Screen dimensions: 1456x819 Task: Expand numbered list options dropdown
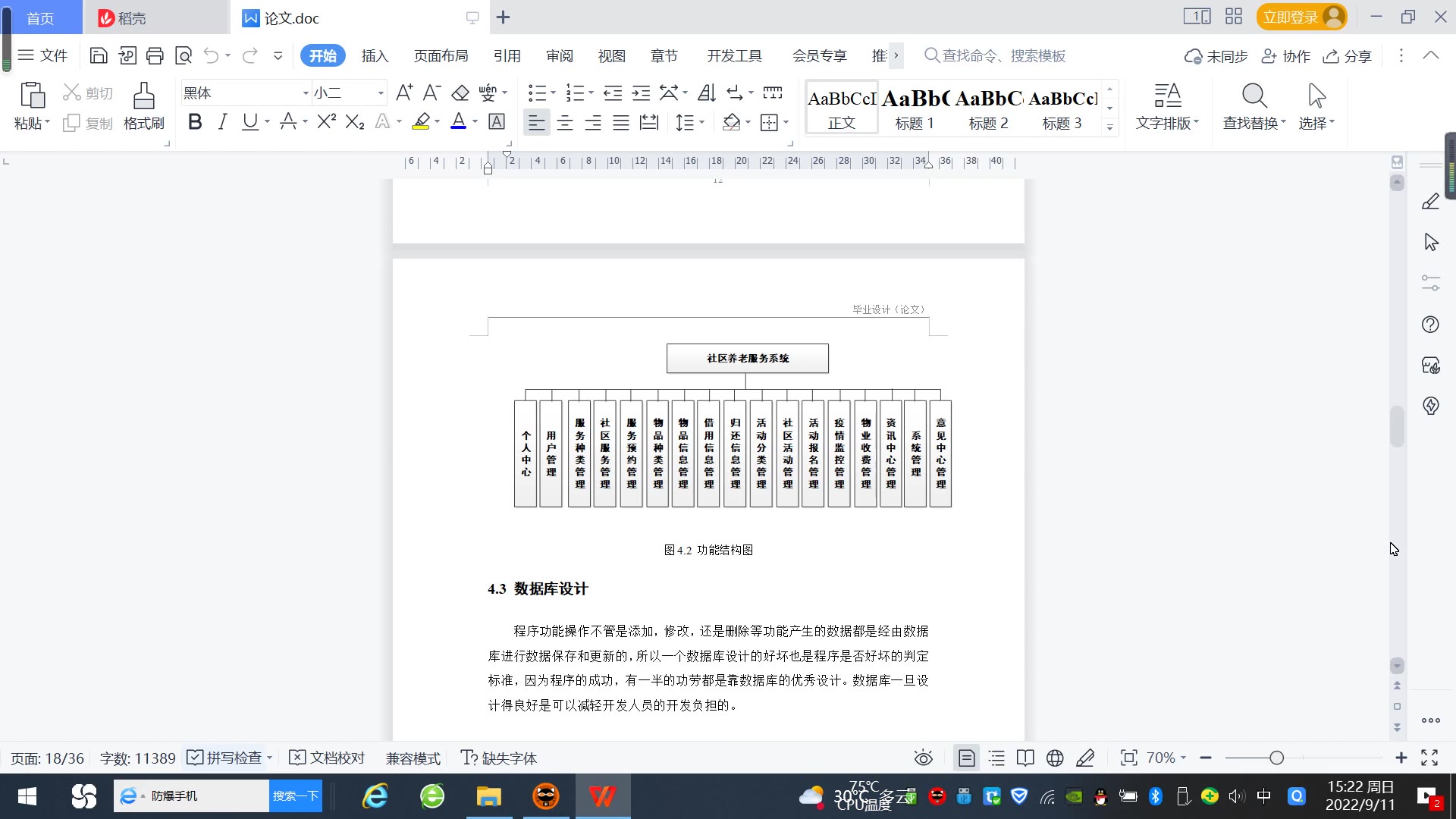(591, 93)
